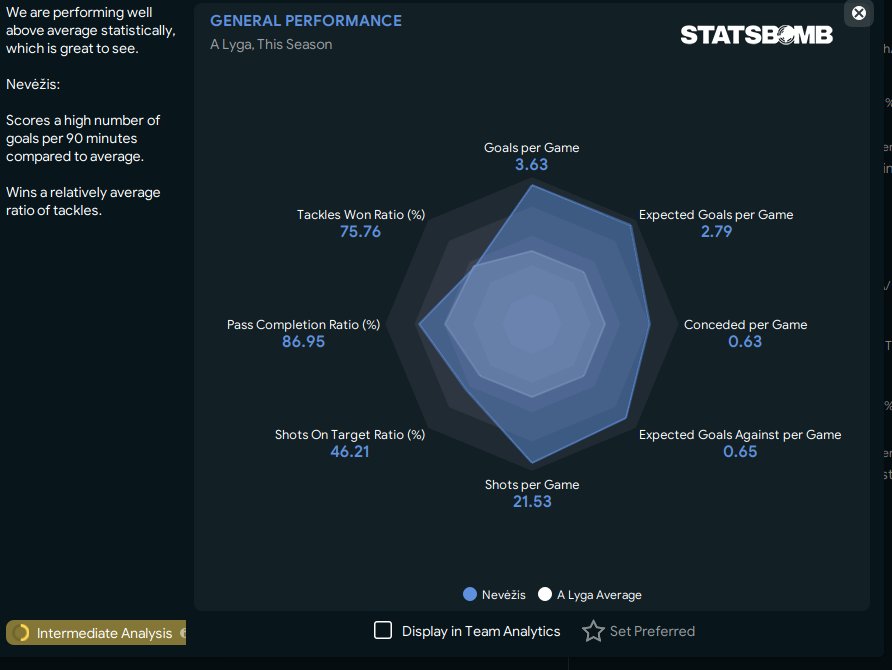Select the Goals per Game axis label
Image resolution: width=892 pixels, height=670 pixels.
[531, 148]
